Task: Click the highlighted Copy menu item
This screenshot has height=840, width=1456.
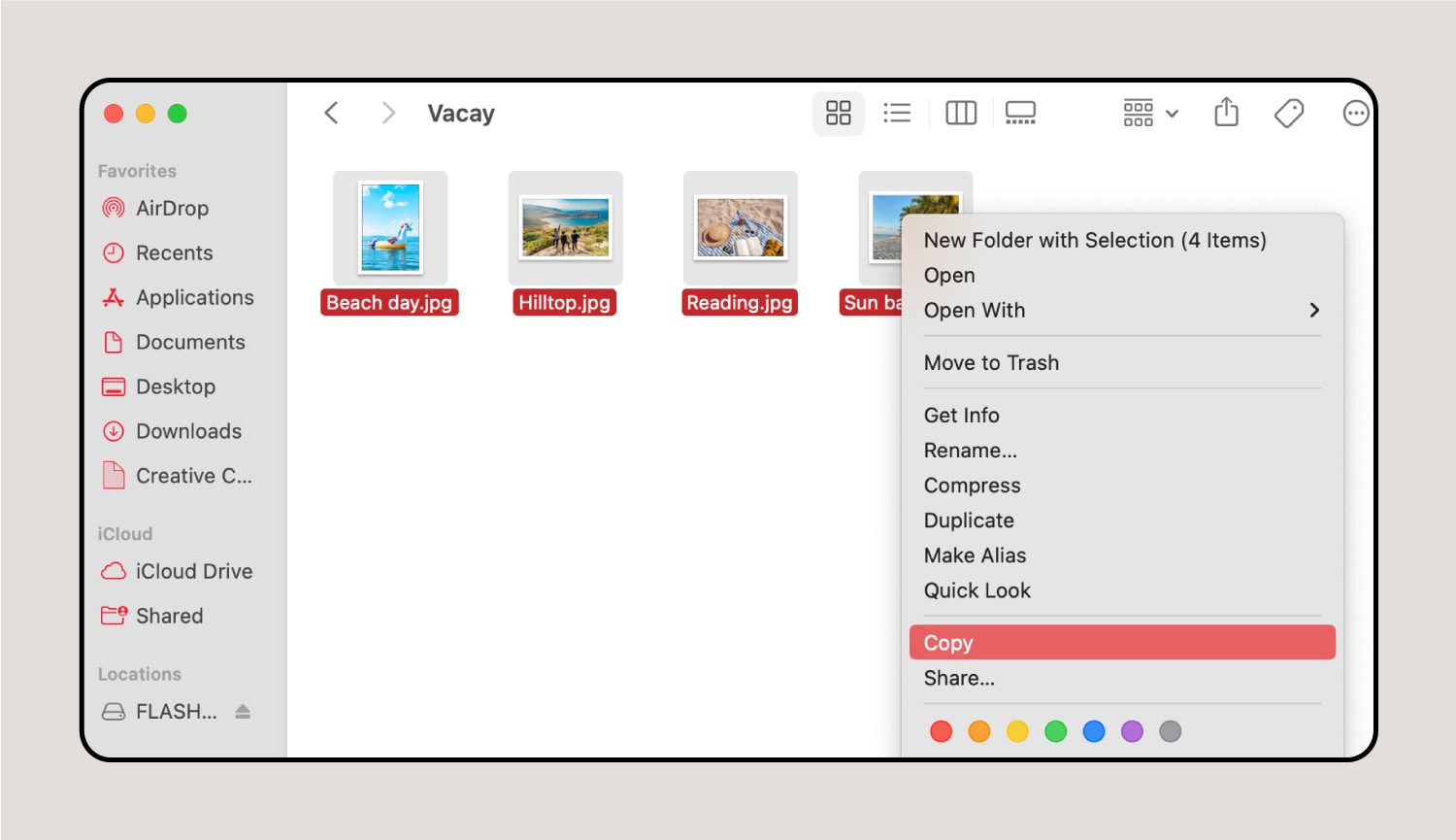Action: 1122,642
